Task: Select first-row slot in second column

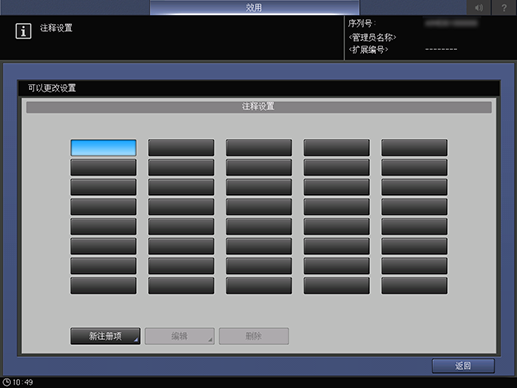Action: [x=181, y=148]
